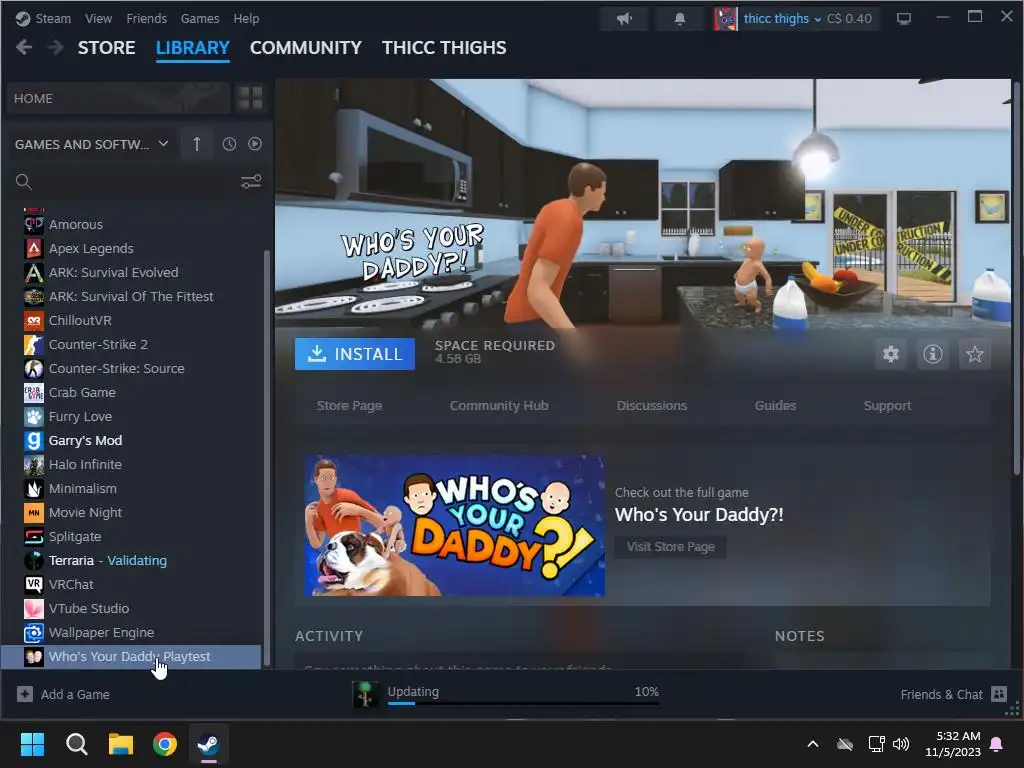This screenshot has width=1024, height=768.
Task: Toggle the ready-to-play filter icon
Action: coord(255,144)
